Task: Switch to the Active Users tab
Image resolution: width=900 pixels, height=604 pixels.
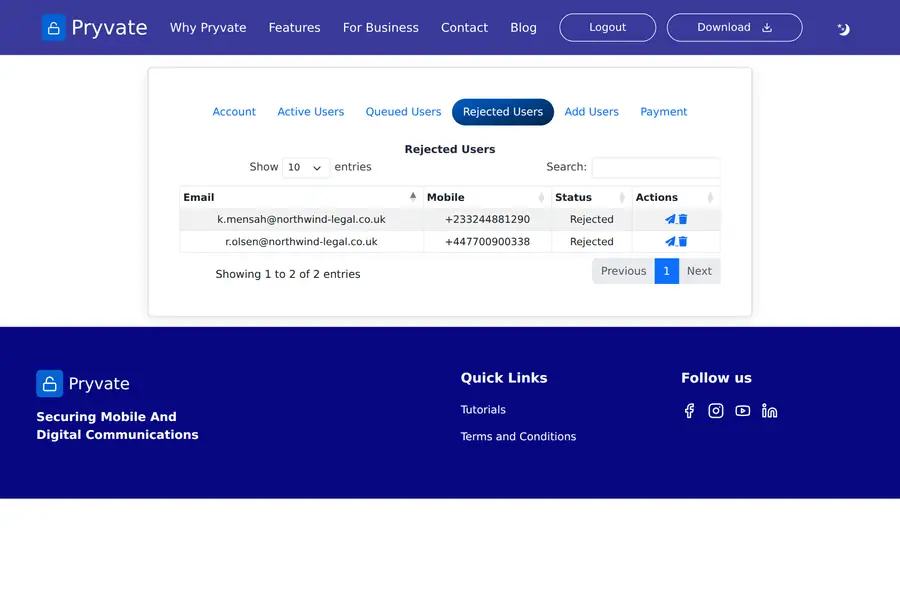Action: tap(311, 112)
